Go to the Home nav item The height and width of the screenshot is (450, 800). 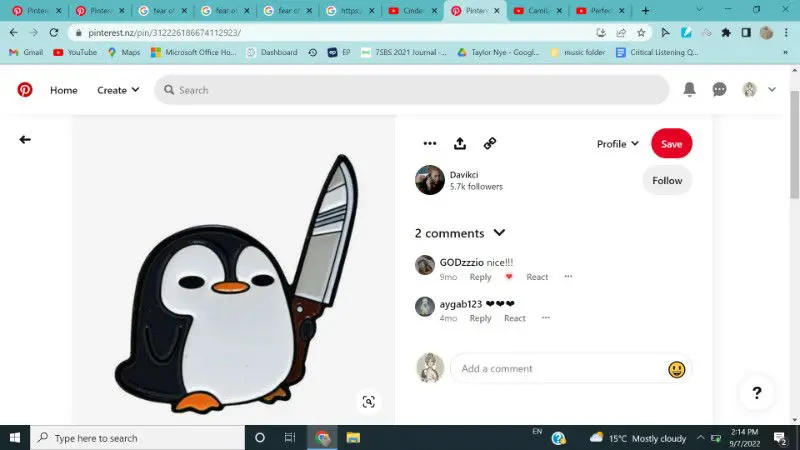pyautogui.click(x=64, y=90)
